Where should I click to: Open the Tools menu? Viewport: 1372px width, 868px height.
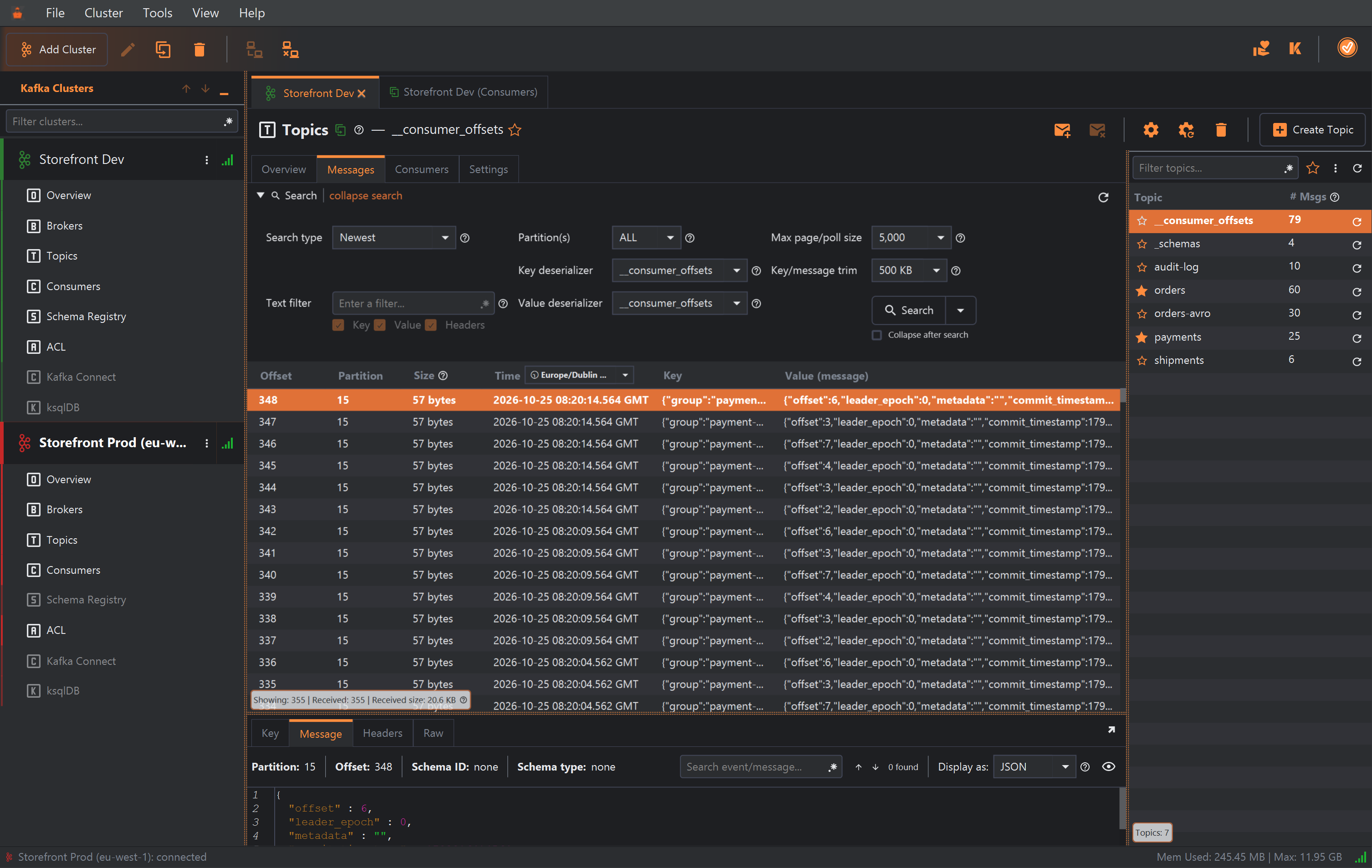point(157,13)
